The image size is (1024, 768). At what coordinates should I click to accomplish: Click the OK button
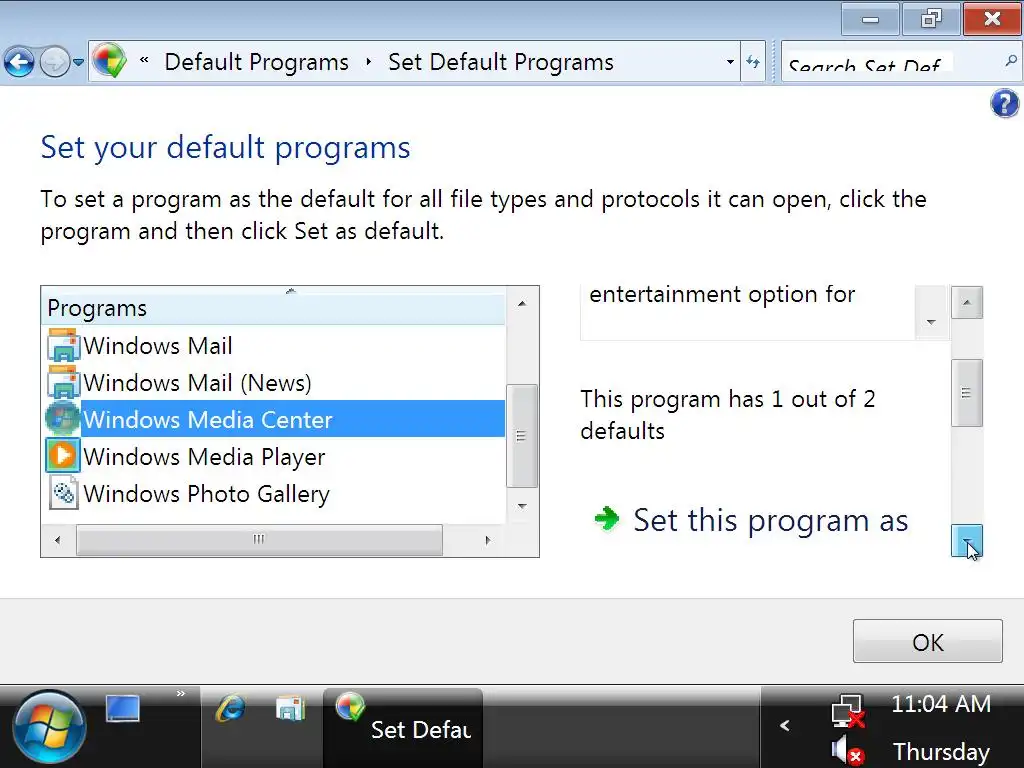tap(927, 642)
